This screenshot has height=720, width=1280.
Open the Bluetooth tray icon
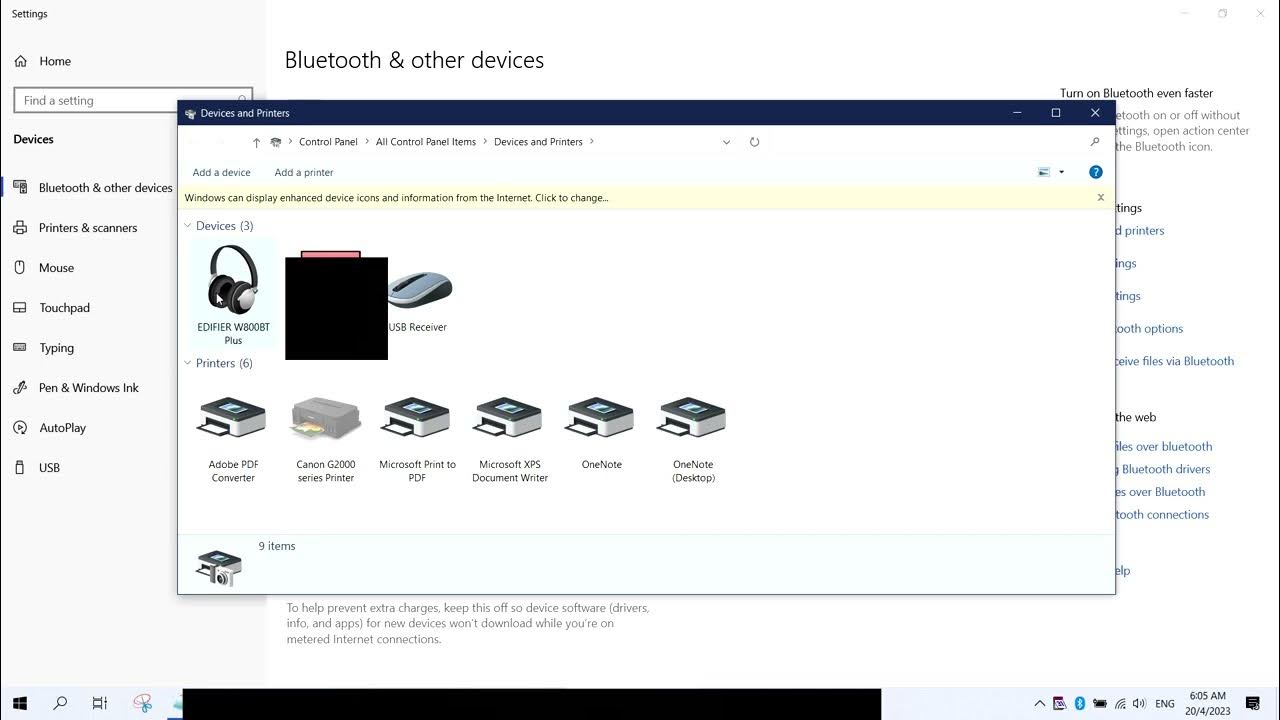(x=1079, y=704)
